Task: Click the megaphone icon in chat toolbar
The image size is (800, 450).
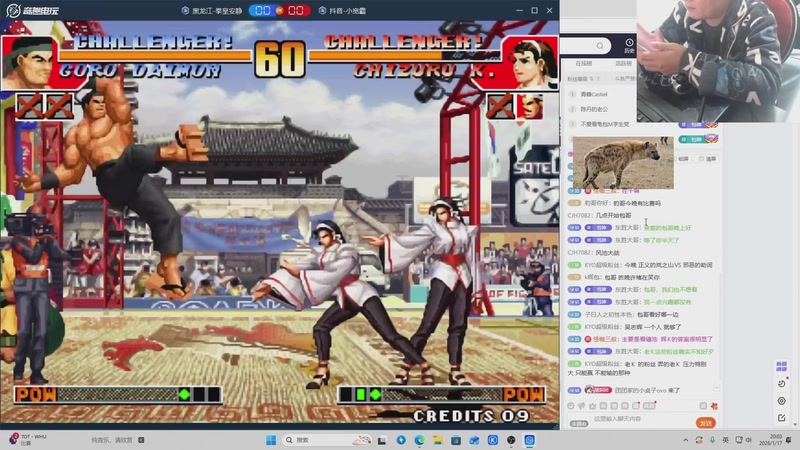Action: 582,406
